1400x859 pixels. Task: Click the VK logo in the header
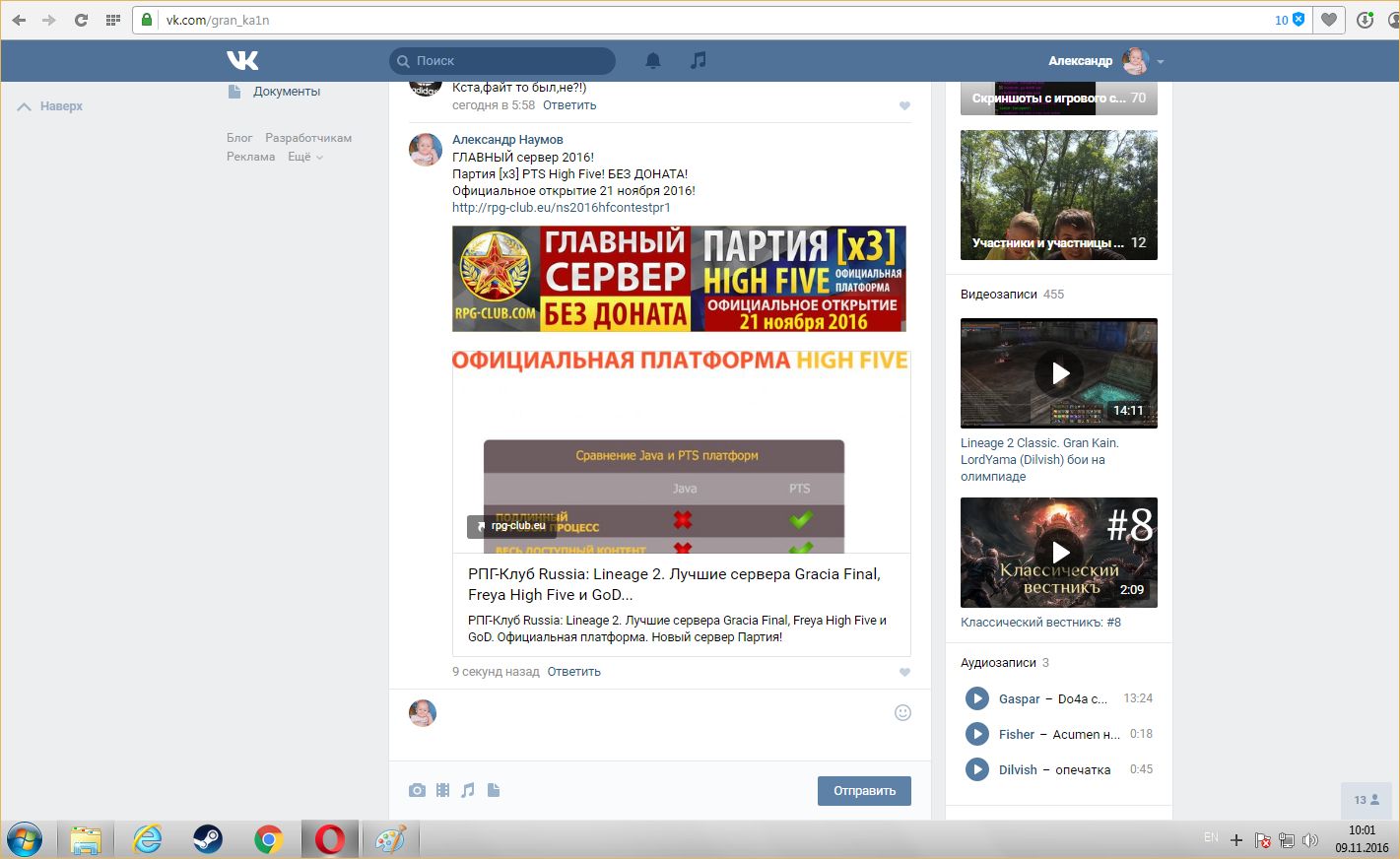click(242, 60)
